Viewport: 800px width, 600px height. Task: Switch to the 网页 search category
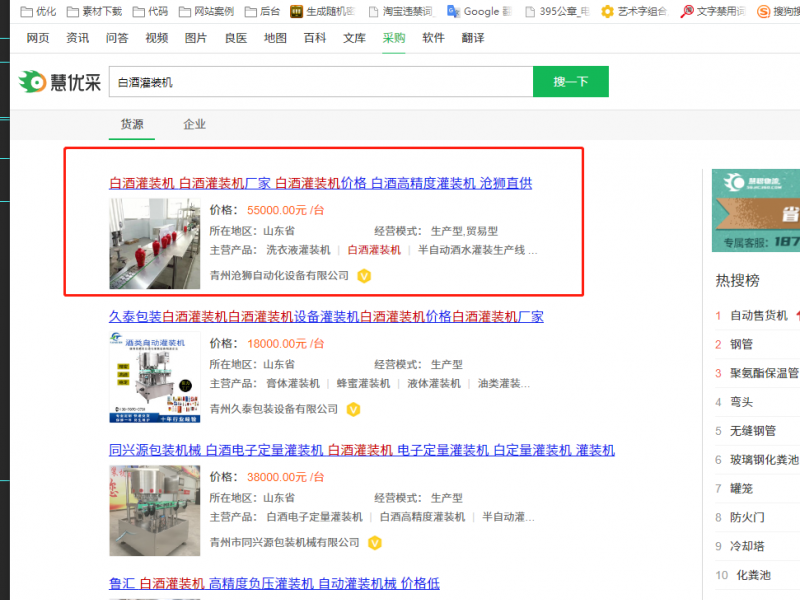pyautogui.click(x=38, y=38)
